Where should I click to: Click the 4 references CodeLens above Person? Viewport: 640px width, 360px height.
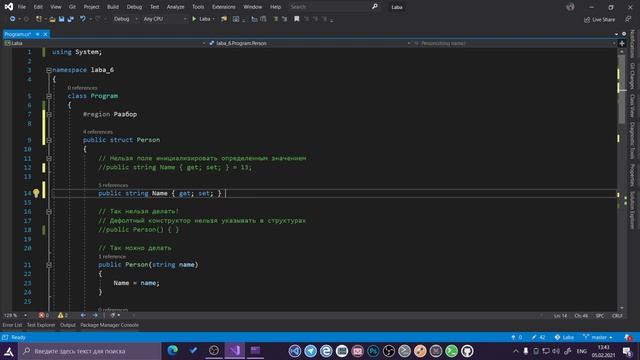98,132
